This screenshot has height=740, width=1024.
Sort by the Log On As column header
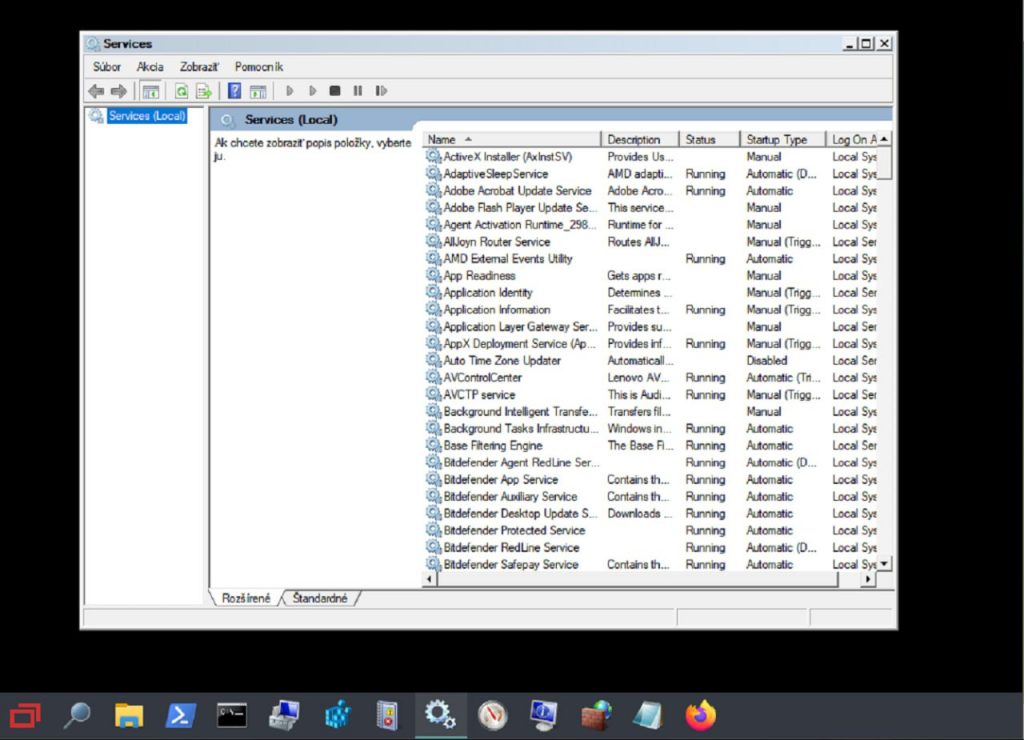coord(852,139)
